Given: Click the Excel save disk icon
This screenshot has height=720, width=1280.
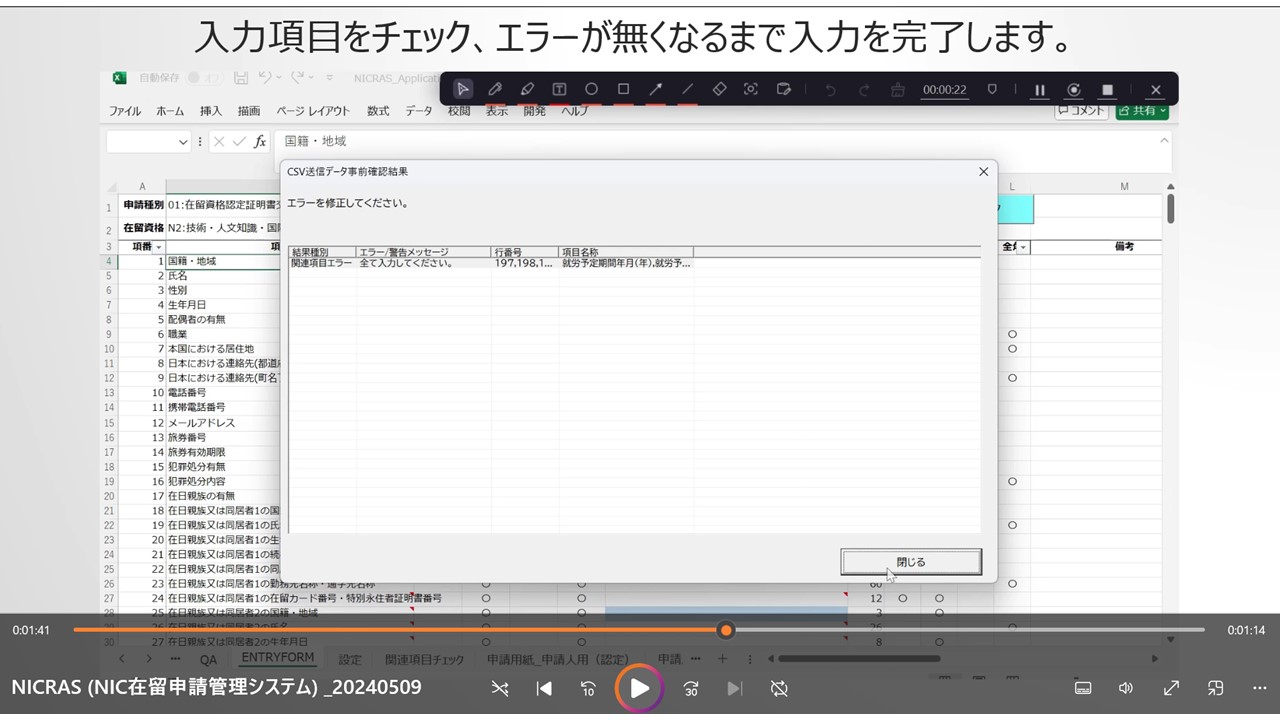Looking at the screenshot, I should coord(241,77).
